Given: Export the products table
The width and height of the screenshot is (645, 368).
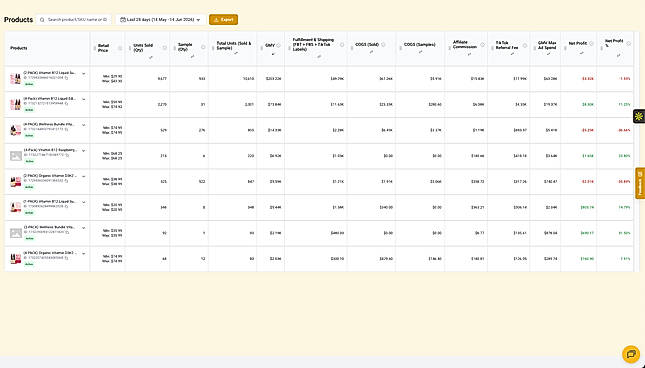Looking at the screenshot, I should pyautogui.click(x=223, y=19).
